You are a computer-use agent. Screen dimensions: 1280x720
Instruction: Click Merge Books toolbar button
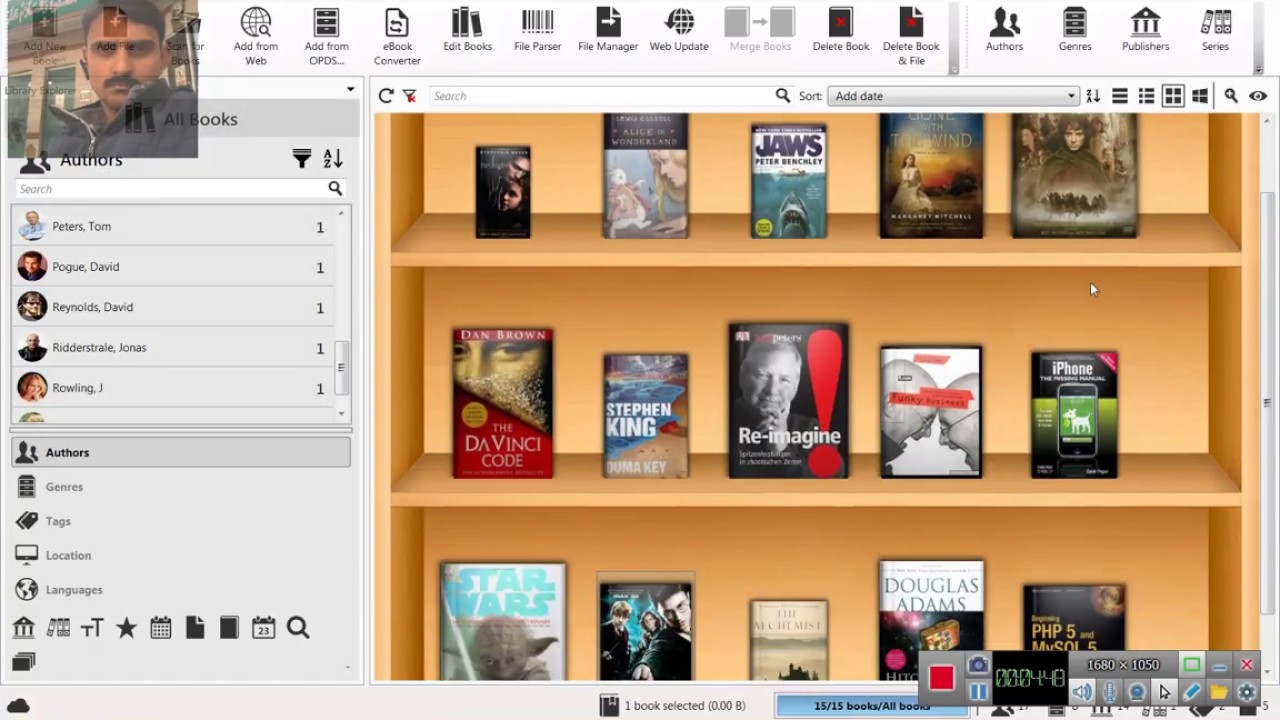(760, 30)
